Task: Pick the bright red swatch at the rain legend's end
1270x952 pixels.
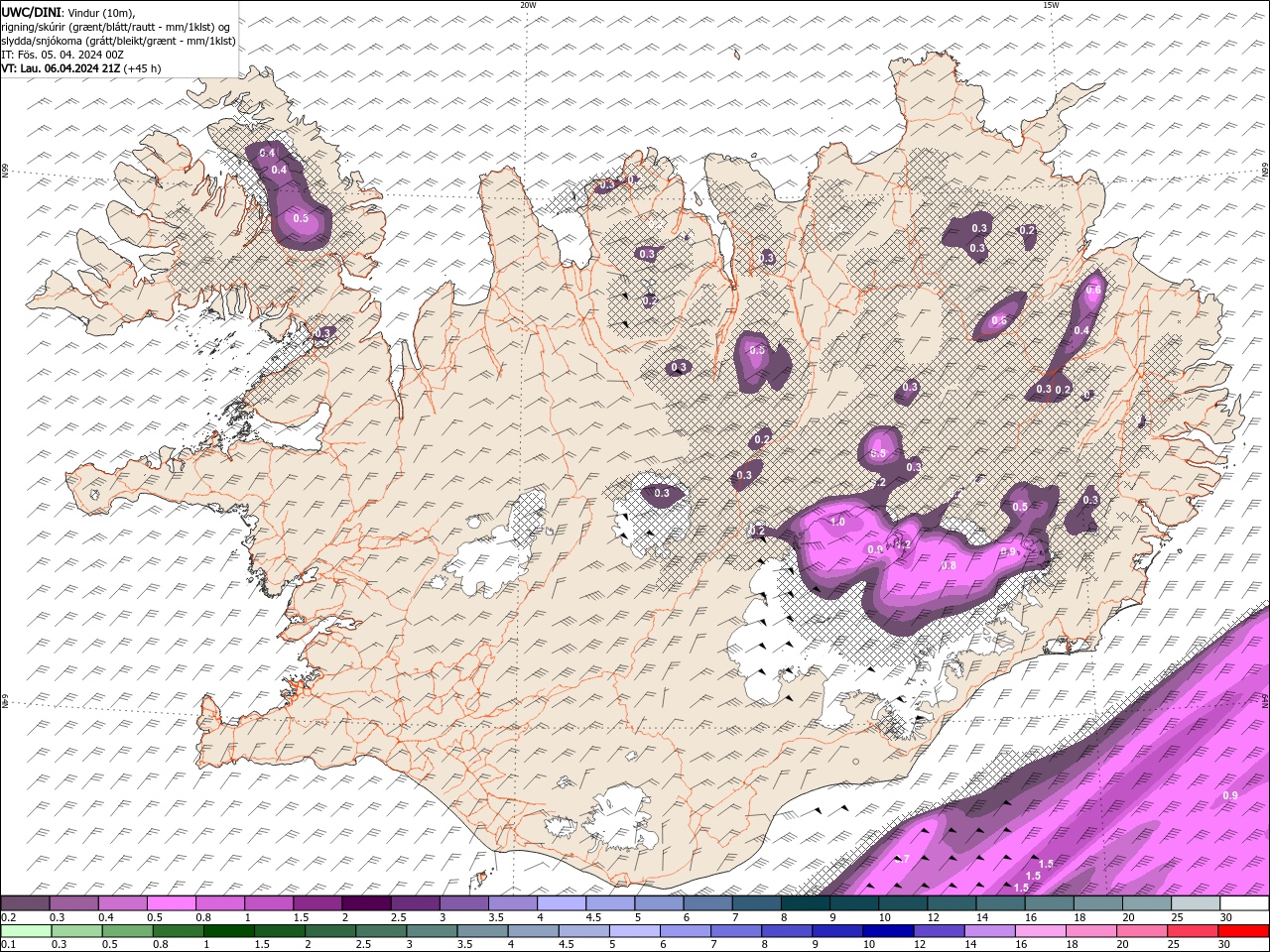Action: 1243,931
